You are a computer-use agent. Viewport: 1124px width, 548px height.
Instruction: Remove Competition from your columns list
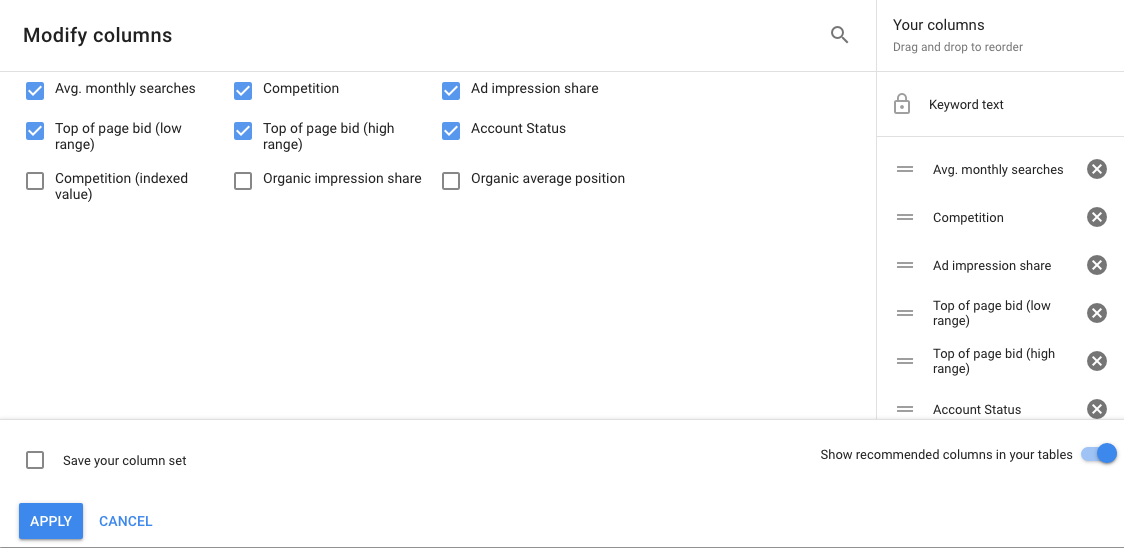point(1097,217)
